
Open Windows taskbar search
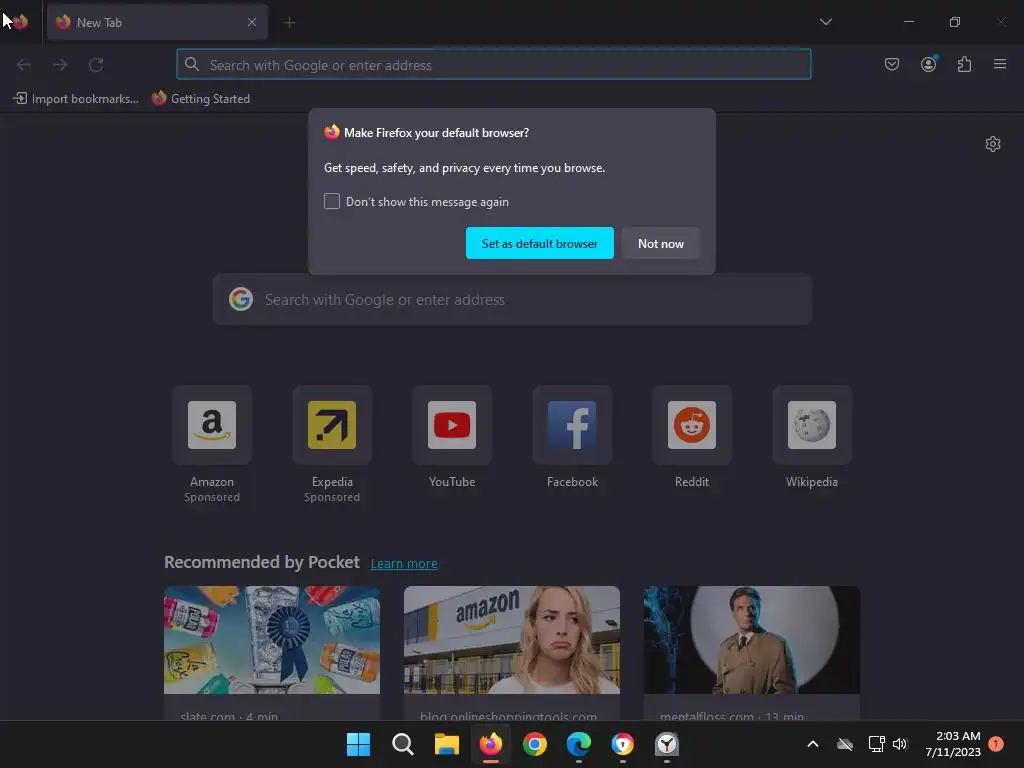coord(402,744)
